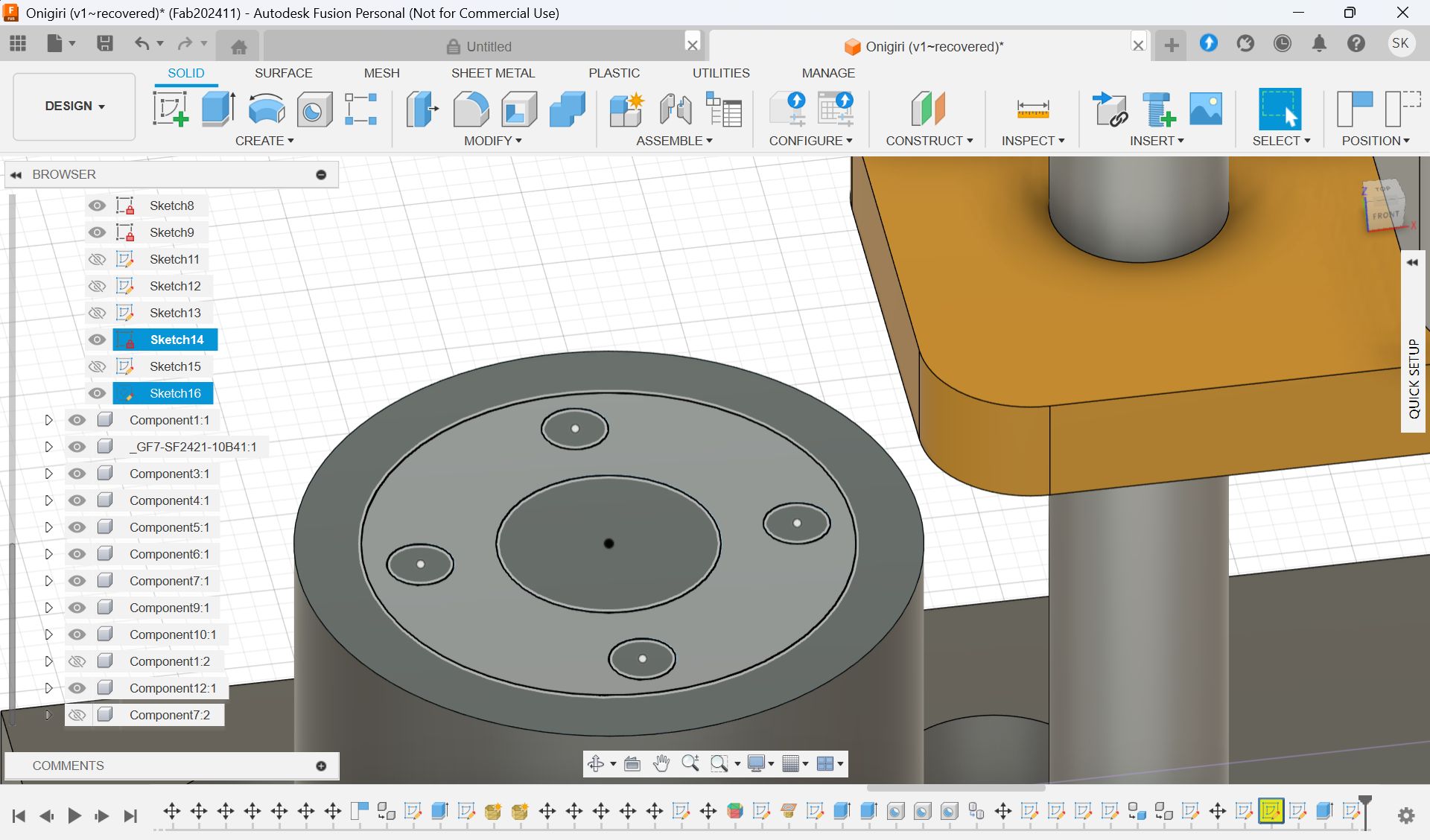The width and height of the screenshot is (1430, 840).
Task: Click the Insert Derive icon
Action: click(1110, 109)
